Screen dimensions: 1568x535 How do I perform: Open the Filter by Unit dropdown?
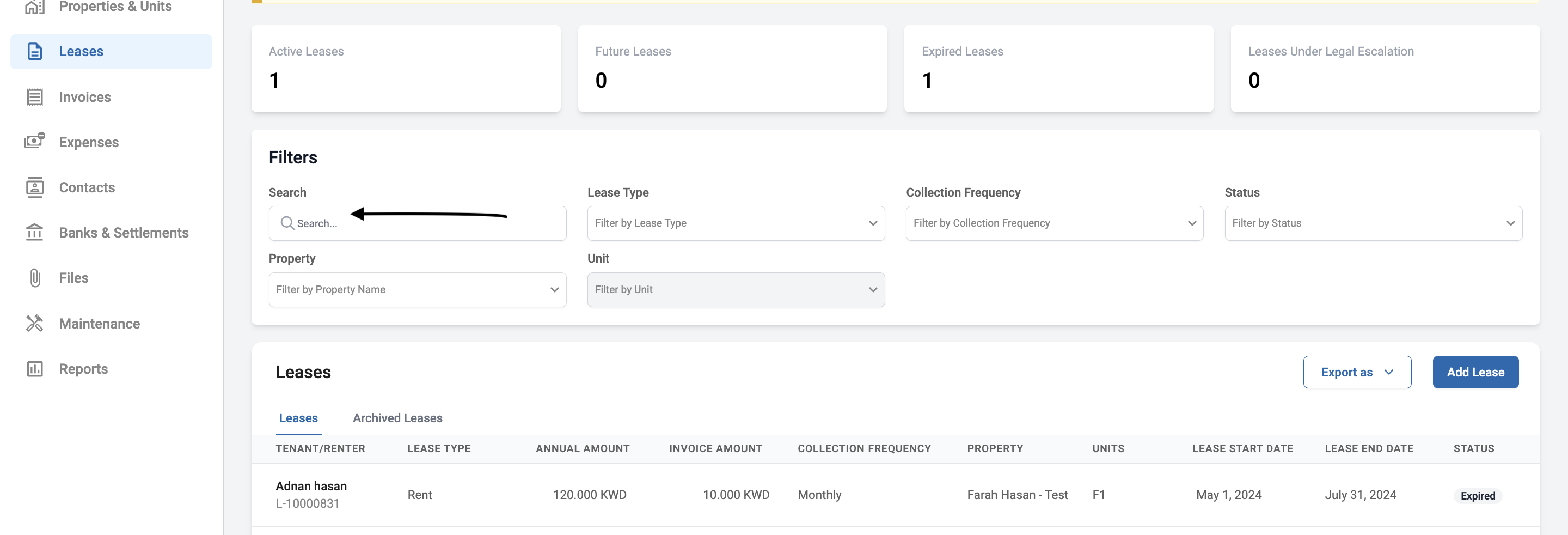pos(736,289)
